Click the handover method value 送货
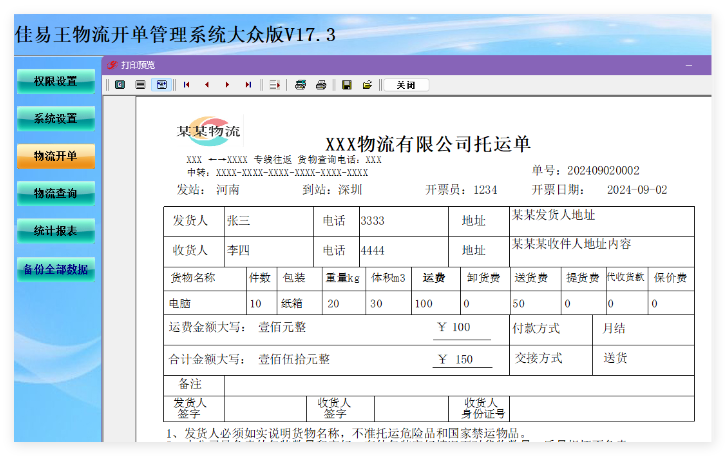This screenshot has width=728, height=456. coord(616,358)
